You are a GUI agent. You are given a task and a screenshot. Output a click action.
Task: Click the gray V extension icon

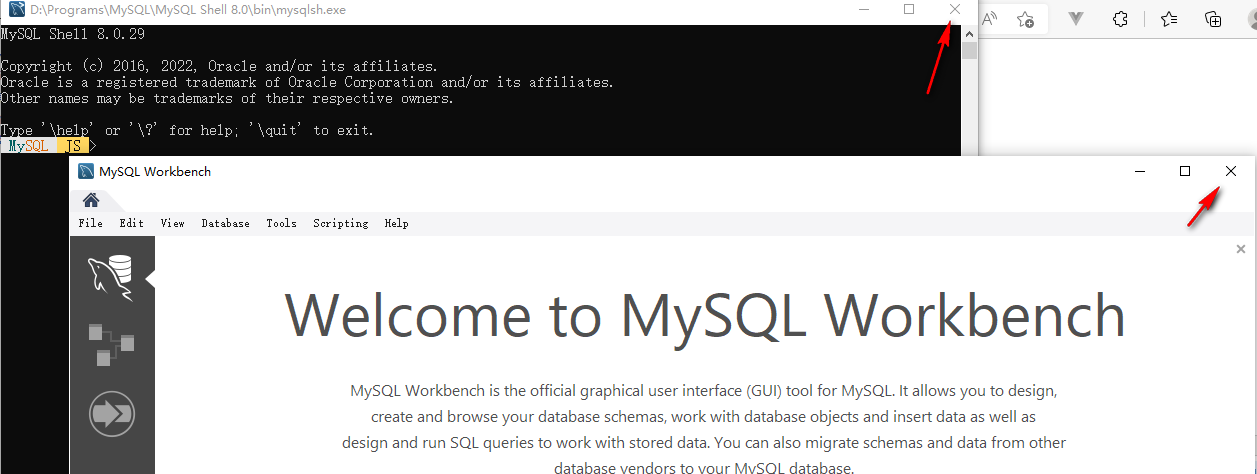(1077, 19)
